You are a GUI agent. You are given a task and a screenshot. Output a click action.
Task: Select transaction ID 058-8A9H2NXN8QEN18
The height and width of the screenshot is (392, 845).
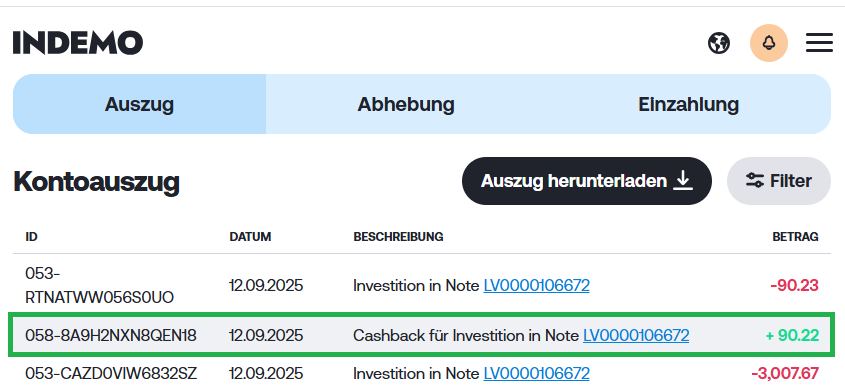110,336
